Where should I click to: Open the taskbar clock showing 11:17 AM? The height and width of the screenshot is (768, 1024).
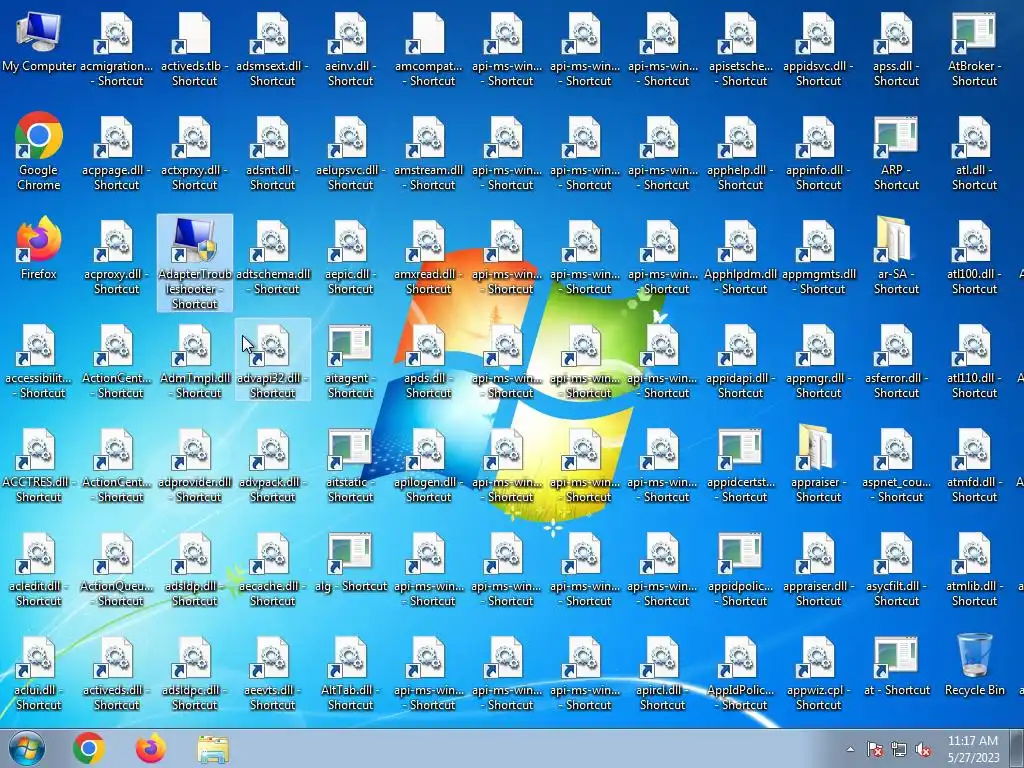[973, 748]
